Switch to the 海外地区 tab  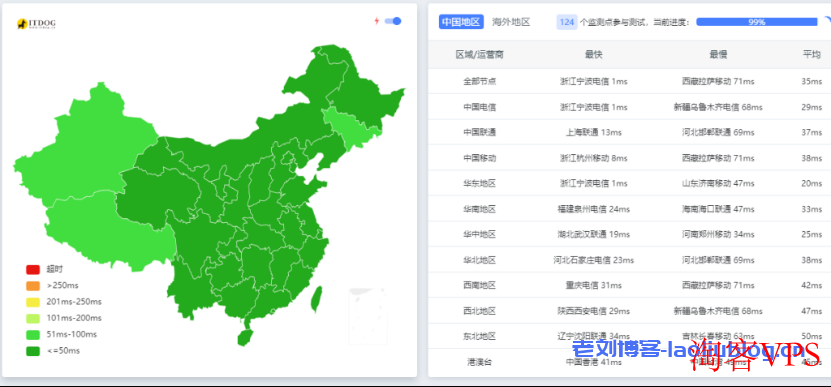511,22
